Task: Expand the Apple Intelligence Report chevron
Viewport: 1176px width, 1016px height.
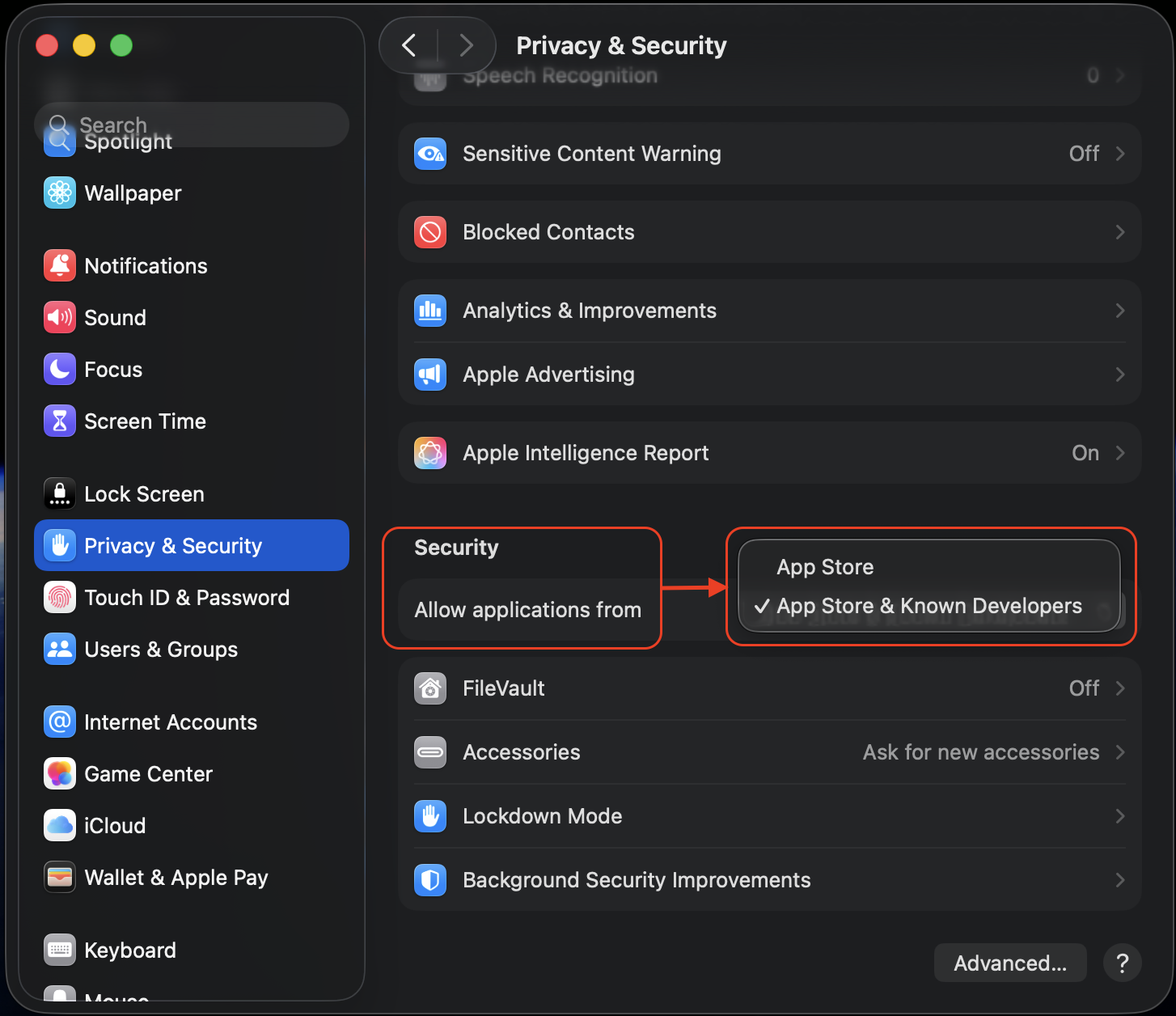Action: 1120,453
